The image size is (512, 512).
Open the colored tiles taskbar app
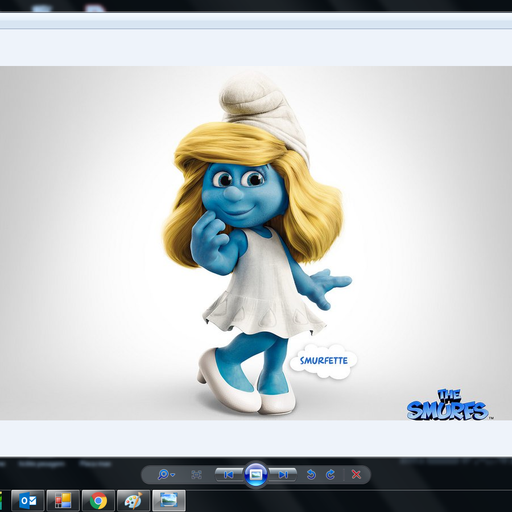(x=63, y=501)
